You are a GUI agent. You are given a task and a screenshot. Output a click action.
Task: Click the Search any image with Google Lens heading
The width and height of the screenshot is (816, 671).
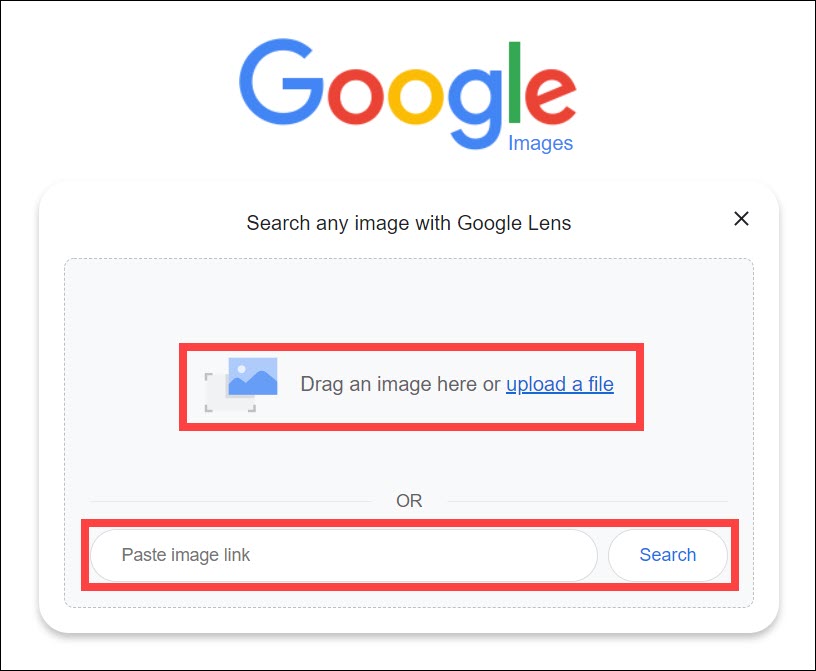tap(409, 223)
